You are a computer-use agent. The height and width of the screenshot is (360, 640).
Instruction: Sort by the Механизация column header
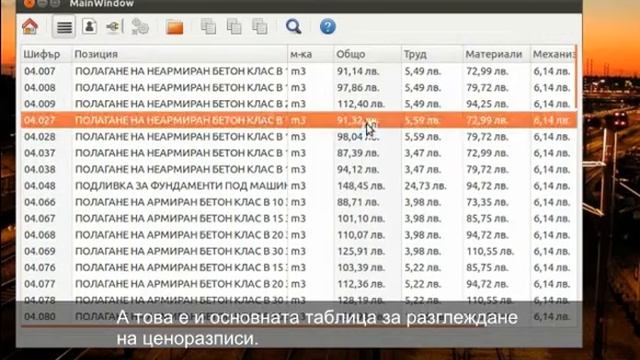pos(552,54)
